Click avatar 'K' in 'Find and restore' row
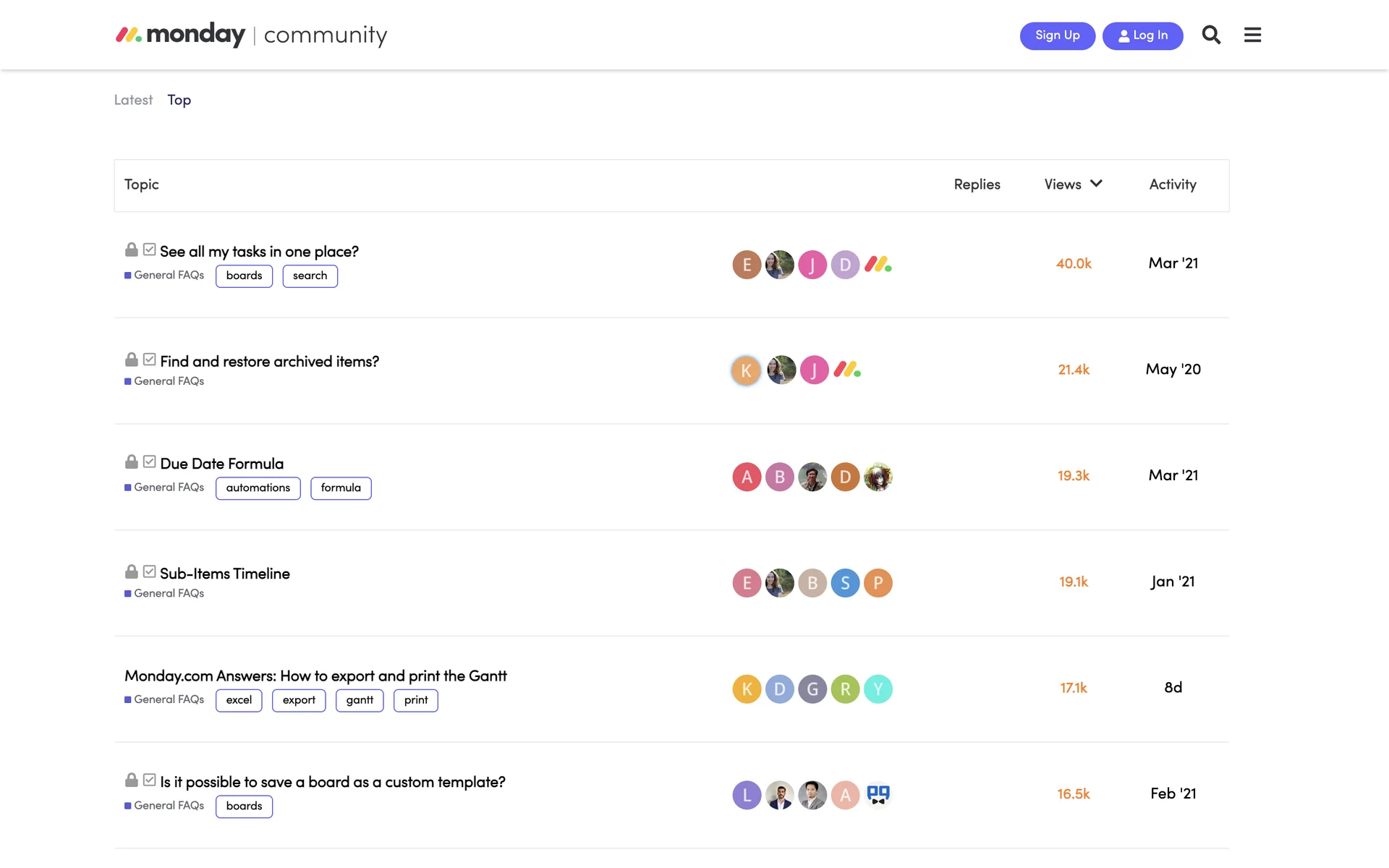1389x868 pixels. pos(746,370)
